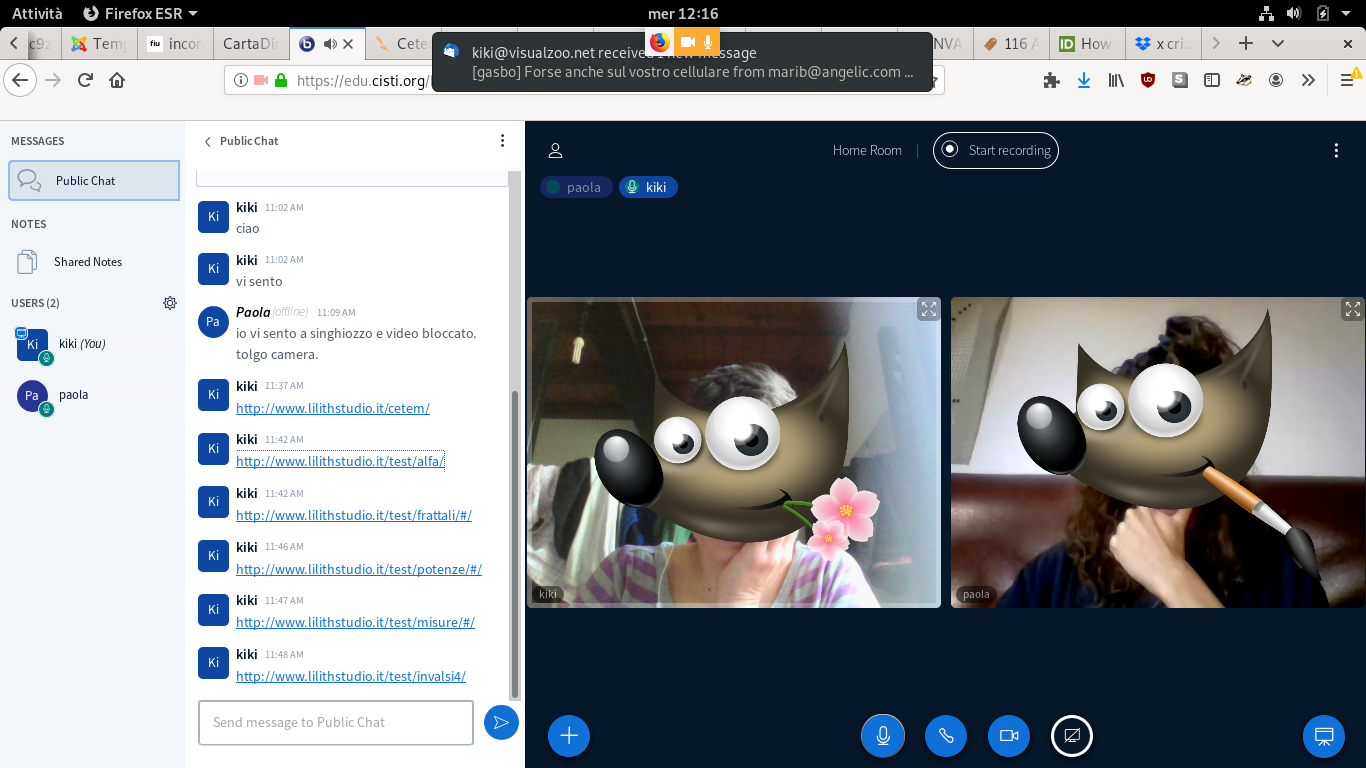Screen dimensions: 1366x768
Task: Send the chat message with the arrow button
Action: pos(501,722)
